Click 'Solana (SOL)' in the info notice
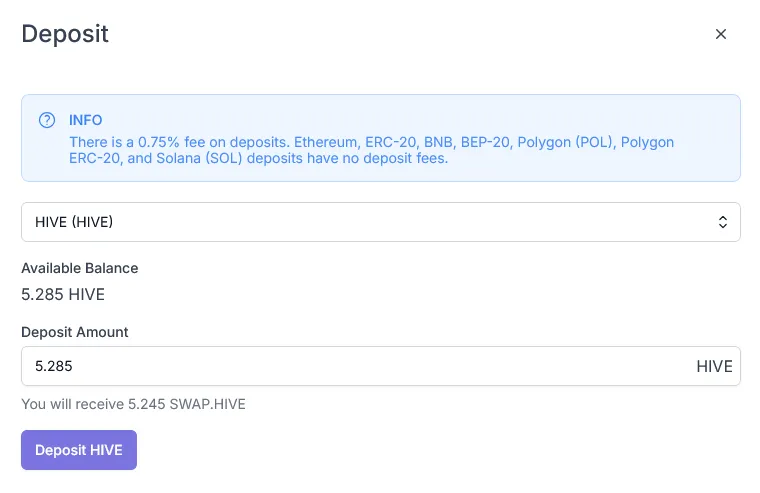Screen dimensions: 760x493 [x=199, y=159]
